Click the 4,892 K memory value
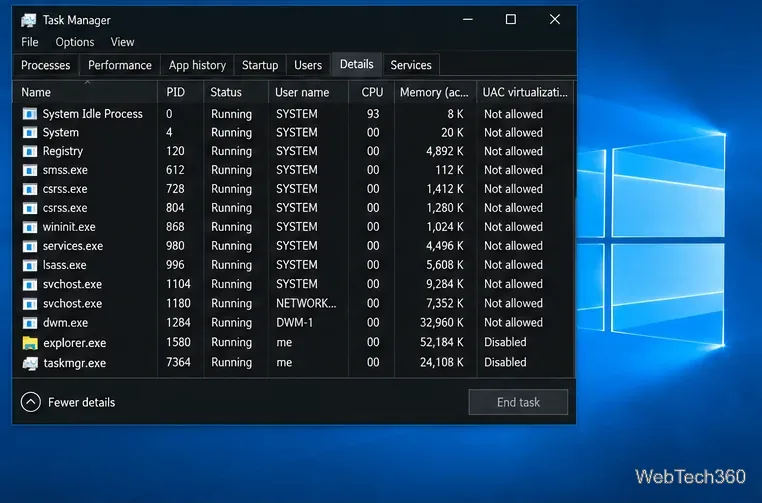 pyautogui.click(x=445, y=151)
